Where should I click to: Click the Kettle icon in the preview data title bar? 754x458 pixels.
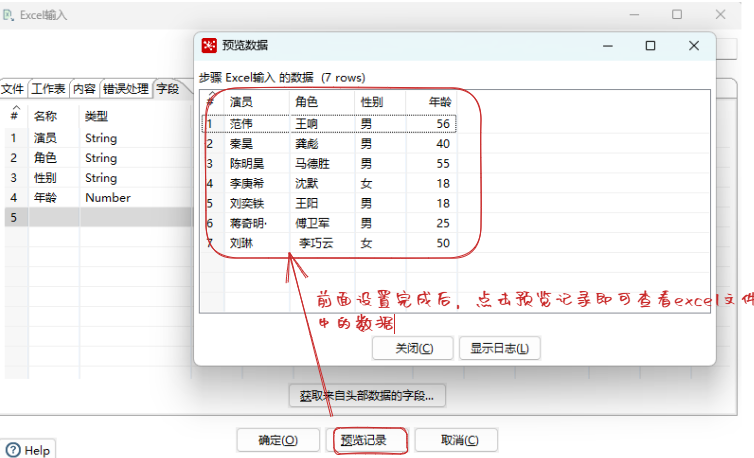click(209, 45)
